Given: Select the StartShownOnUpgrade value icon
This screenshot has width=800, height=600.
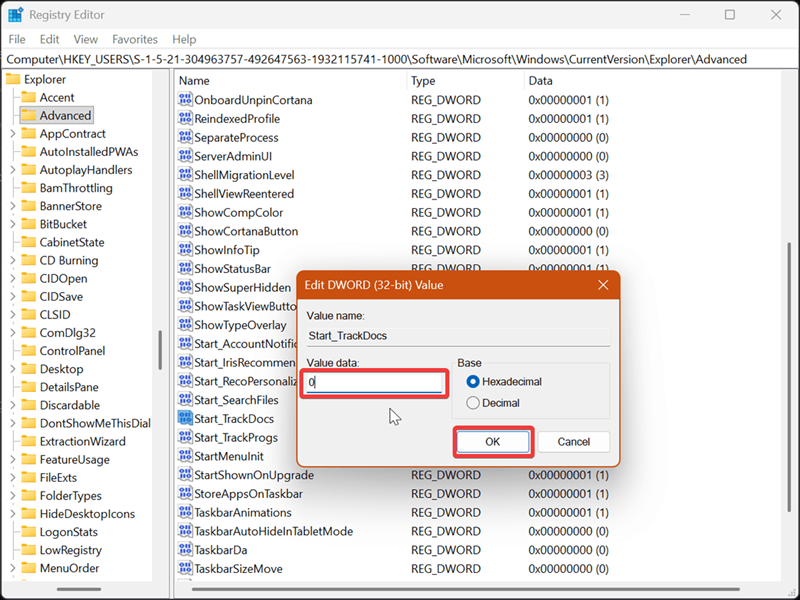Looking at the screenshot, I should (x=185, y=474).
